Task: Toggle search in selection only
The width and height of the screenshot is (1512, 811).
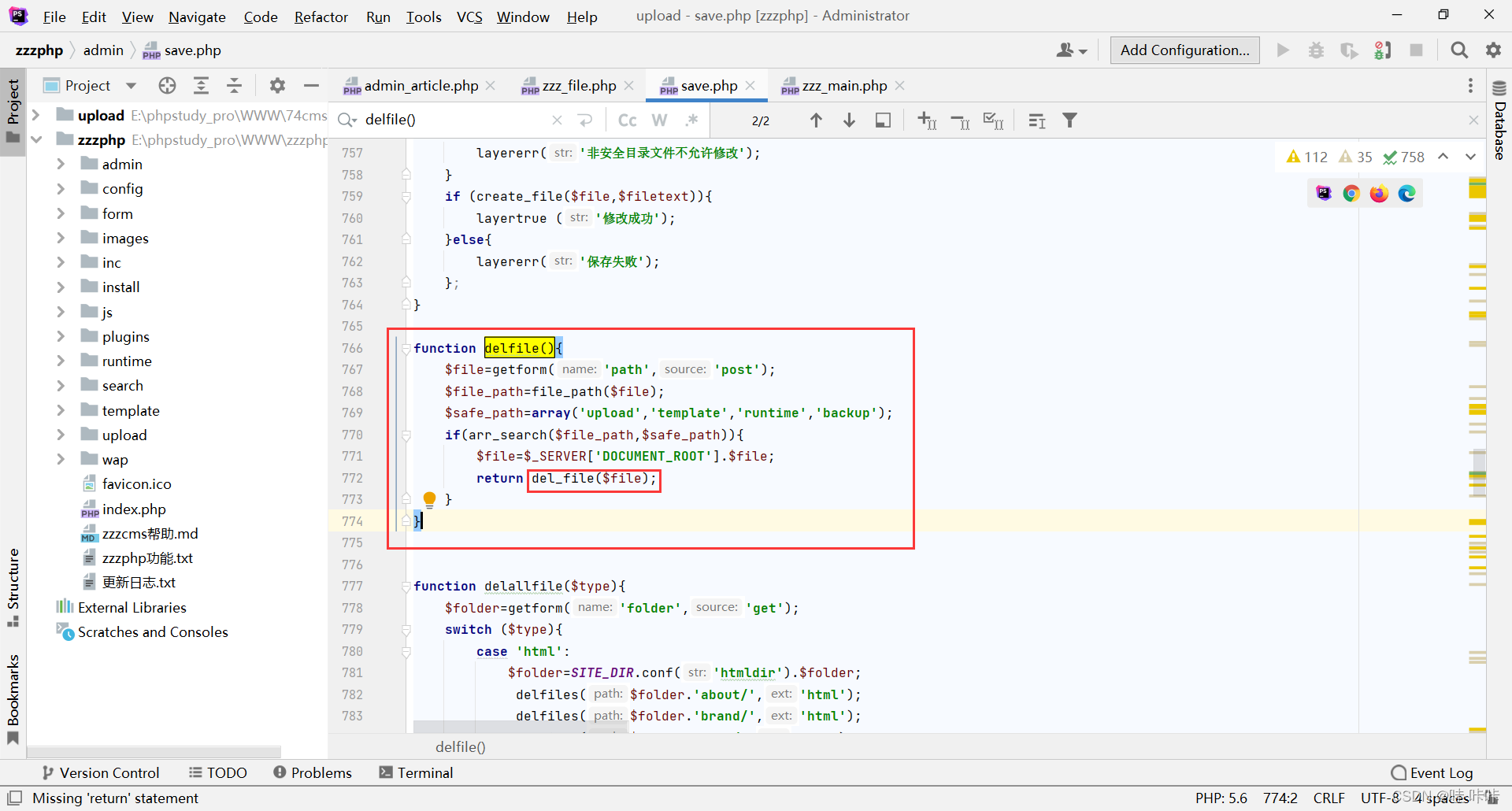Action: [883, 120]
